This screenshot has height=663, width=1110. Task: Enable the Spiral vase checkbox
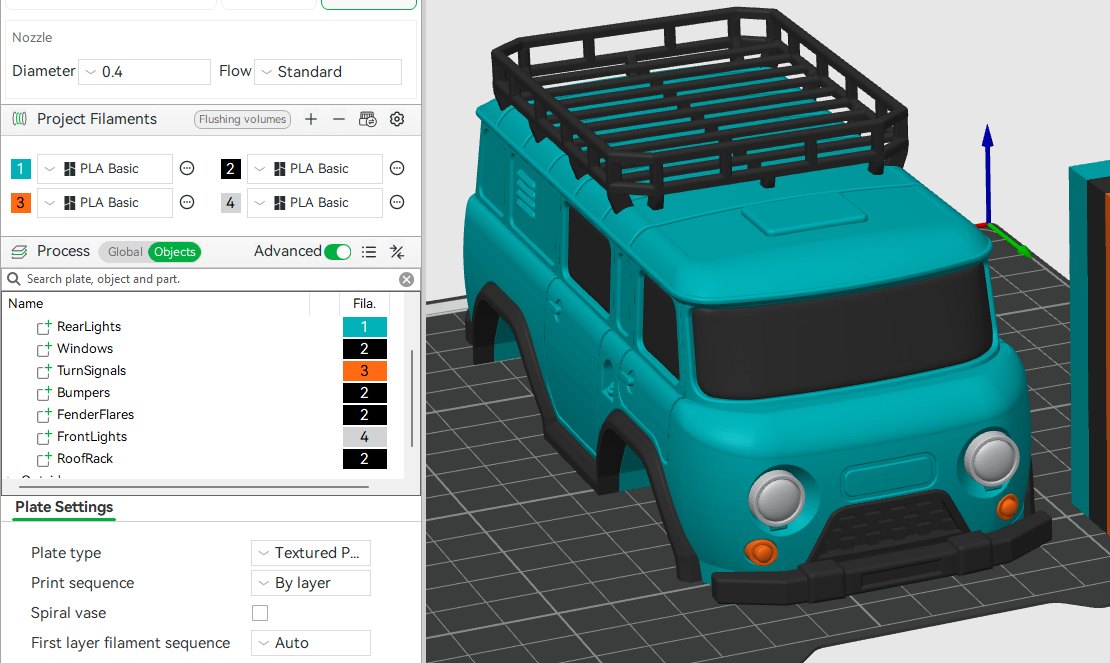tap(260, 613)
